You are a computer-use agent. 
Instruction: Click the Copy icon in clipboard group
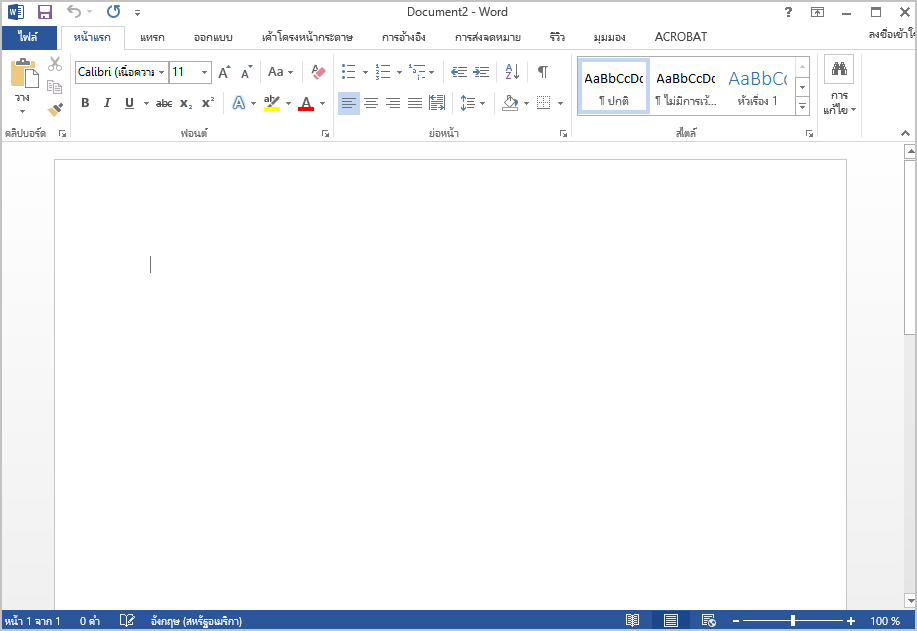54,87
